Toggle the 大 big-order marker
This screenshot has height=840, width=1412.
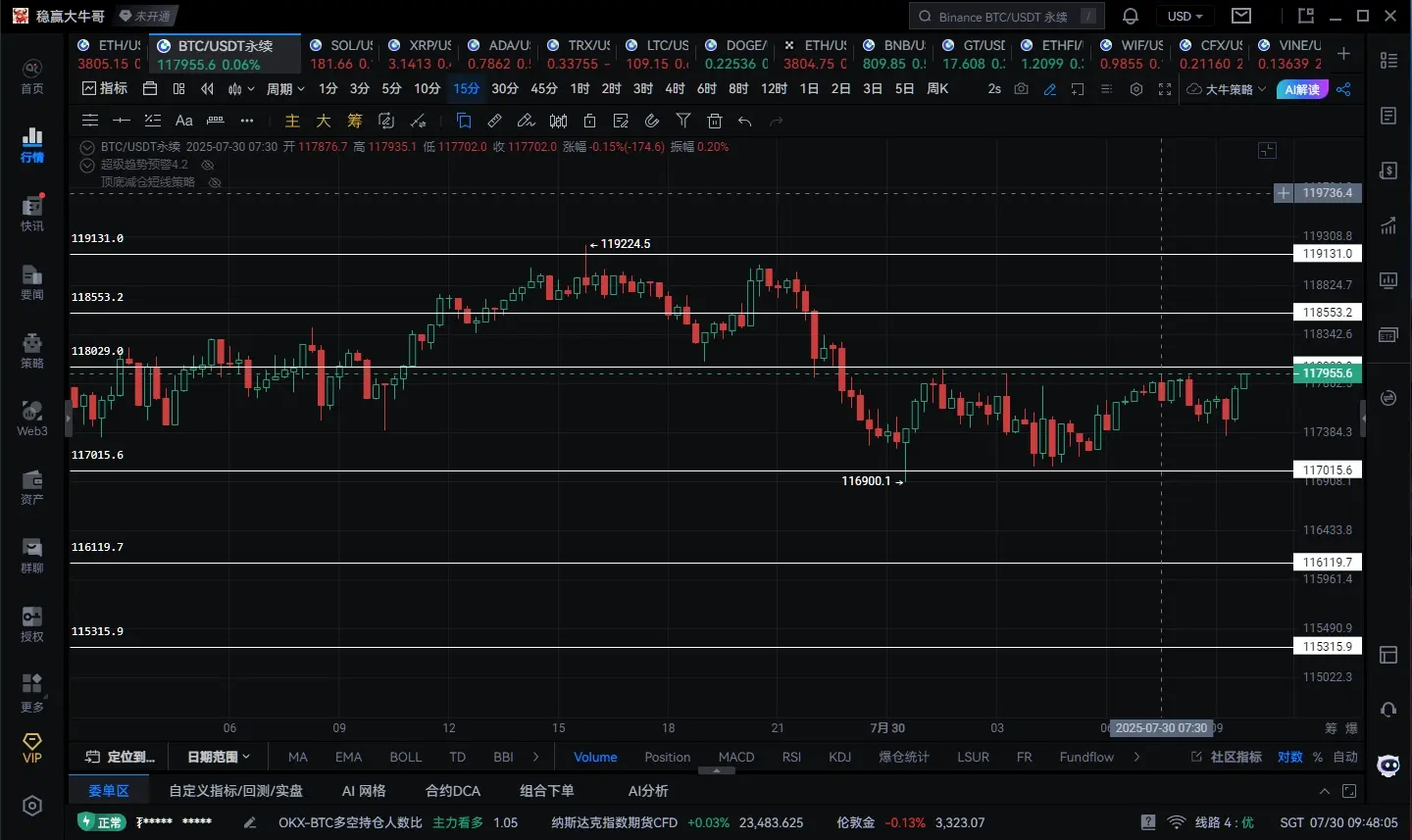point(324,121)
